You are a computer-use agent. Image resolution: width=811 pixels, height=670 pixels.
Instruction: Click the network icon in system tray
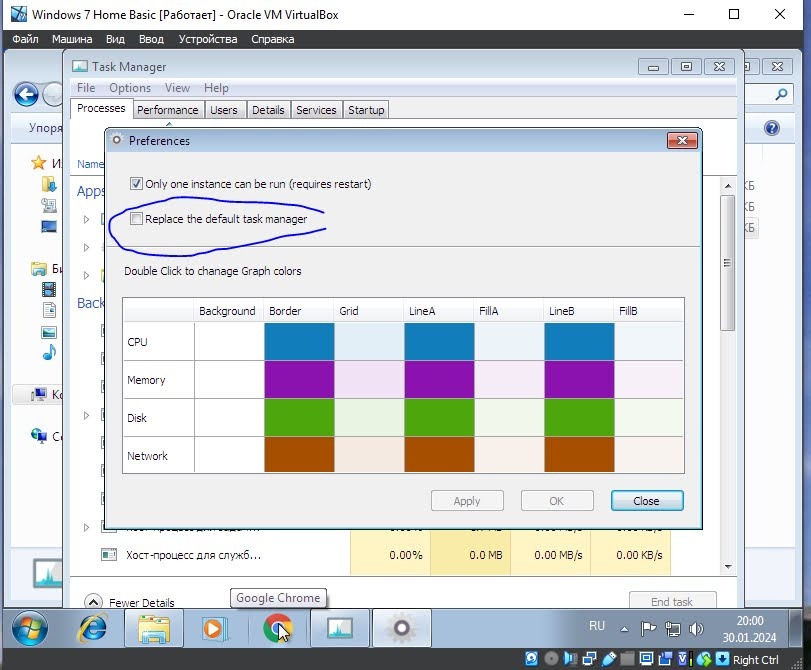click(672, 629)
